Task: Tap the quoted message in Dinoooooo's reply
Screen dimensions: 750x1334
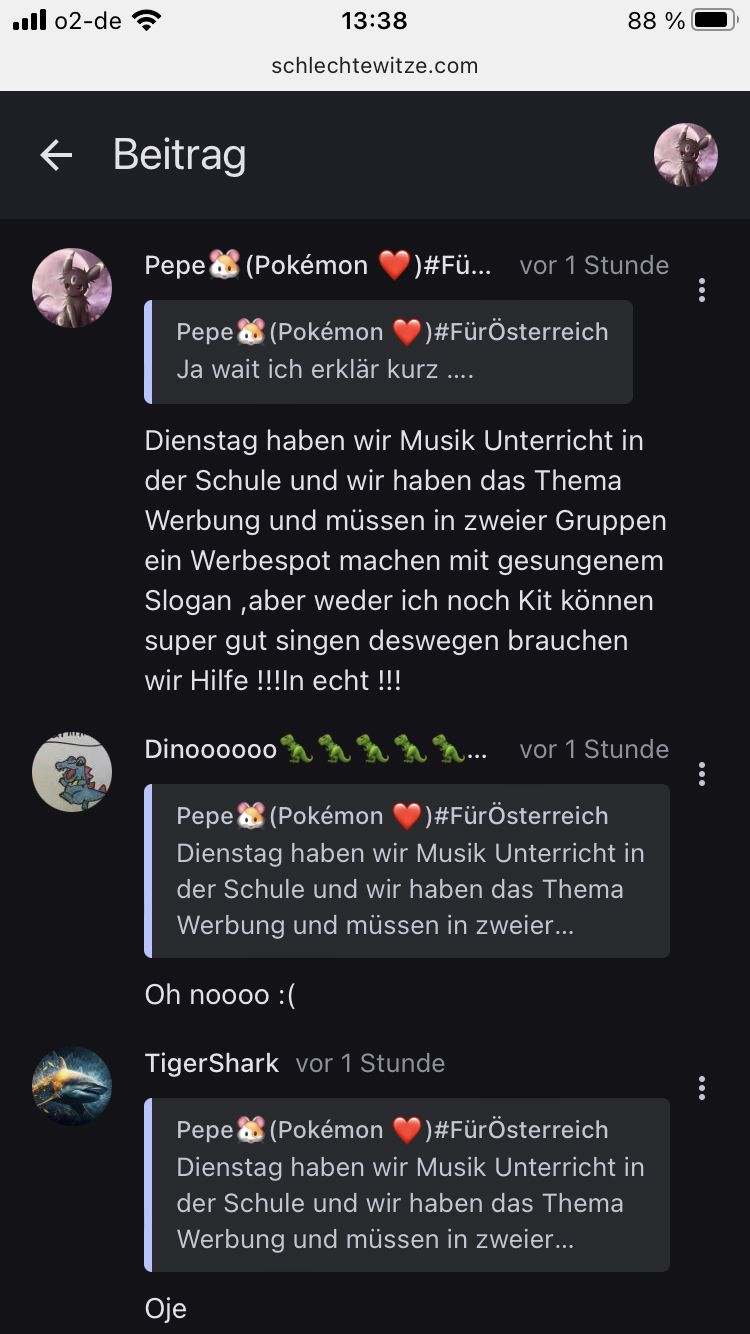Action: [408, 870]
